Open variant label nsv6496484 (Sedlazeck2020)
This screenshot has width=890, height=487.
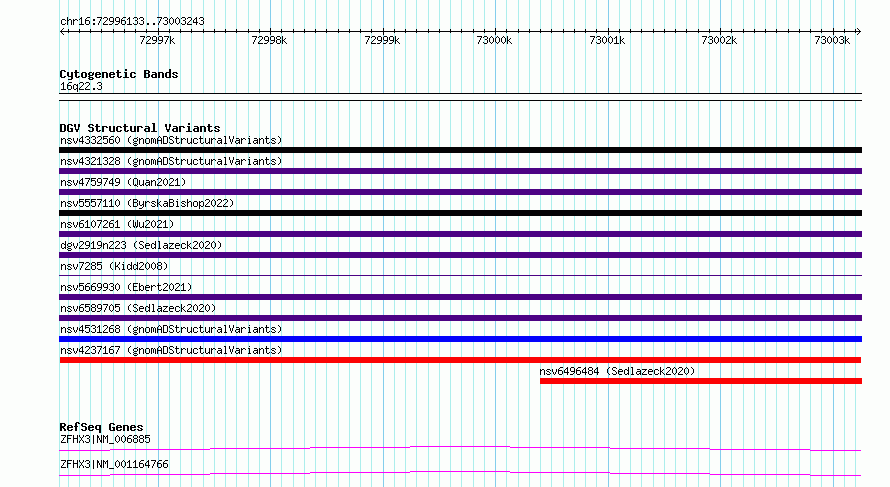coord(617,371)
